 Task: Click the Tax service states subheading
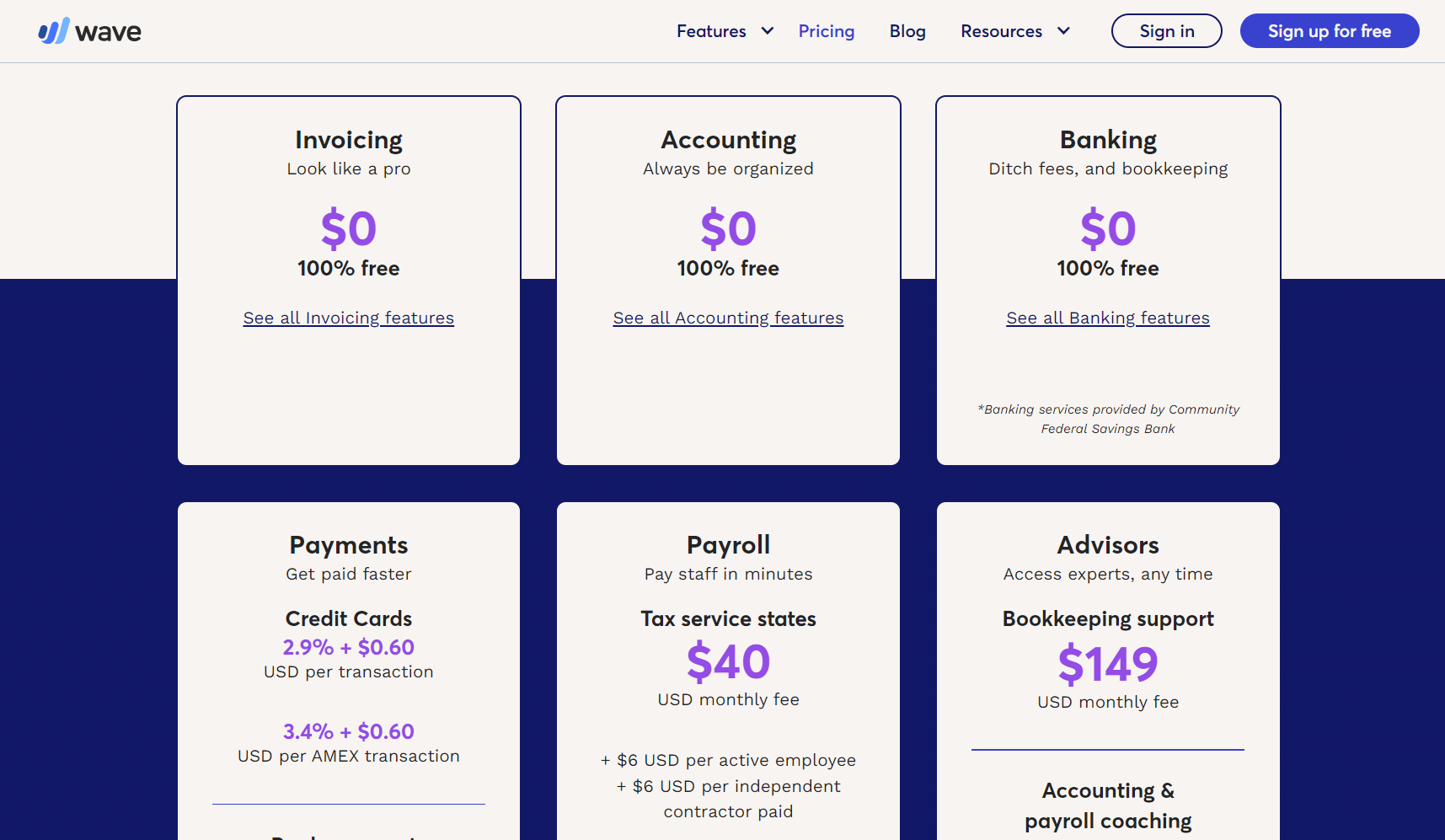coord(729,618)
